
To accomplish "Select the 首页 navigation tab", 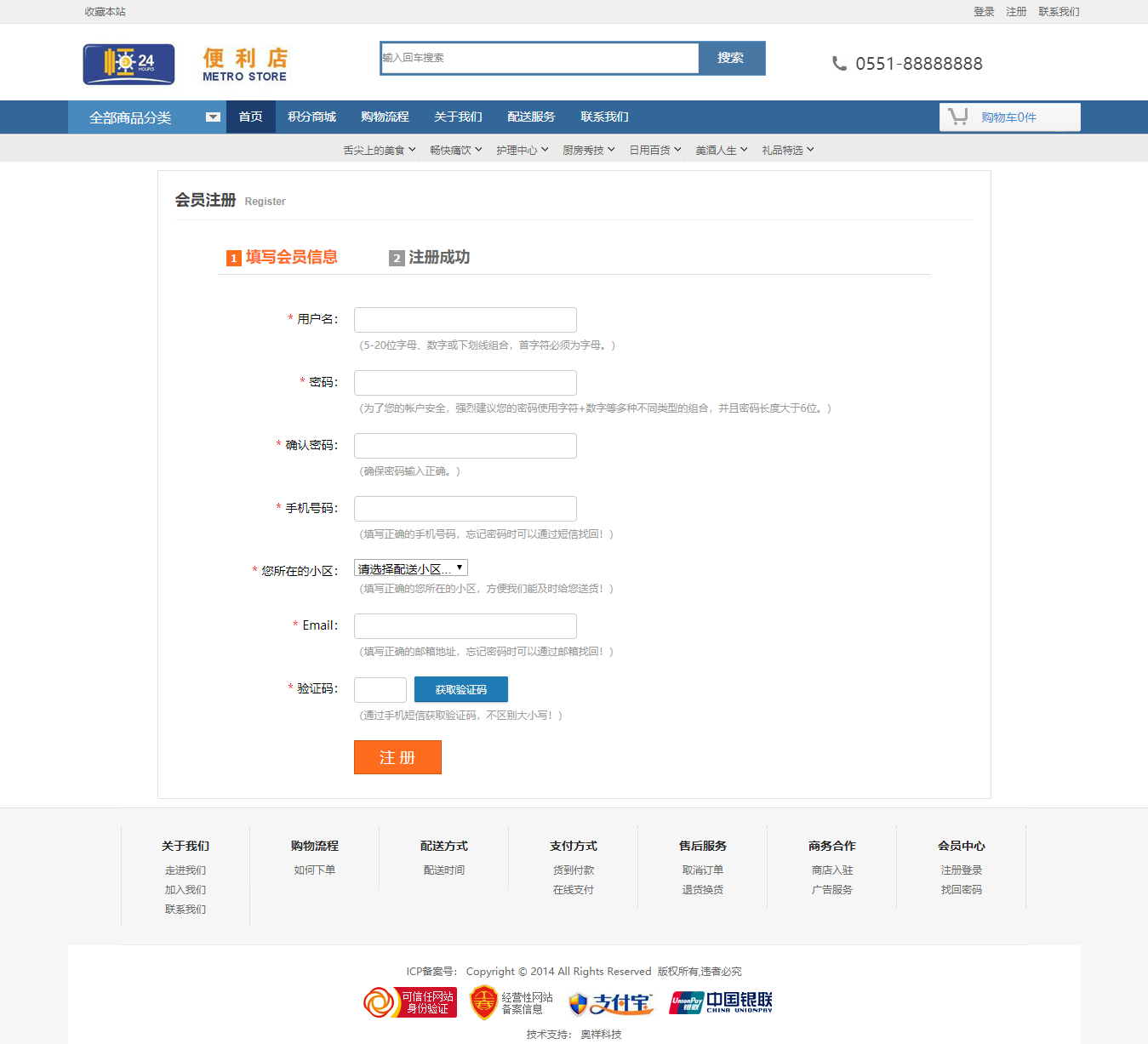I will pyautogui.click(x=250, y=117).
